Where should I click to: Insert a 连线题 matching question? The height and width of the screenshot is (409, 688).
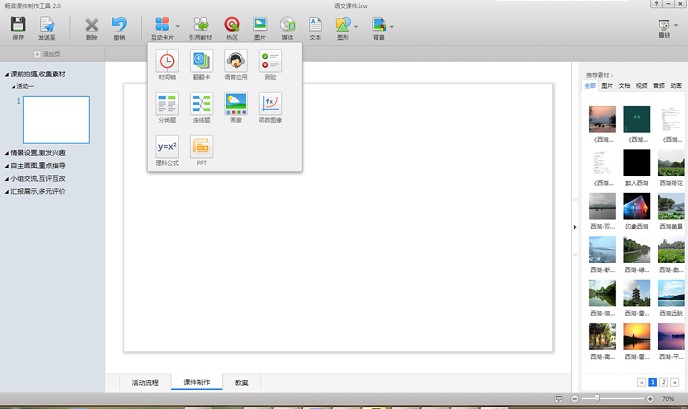coord(201,104)
